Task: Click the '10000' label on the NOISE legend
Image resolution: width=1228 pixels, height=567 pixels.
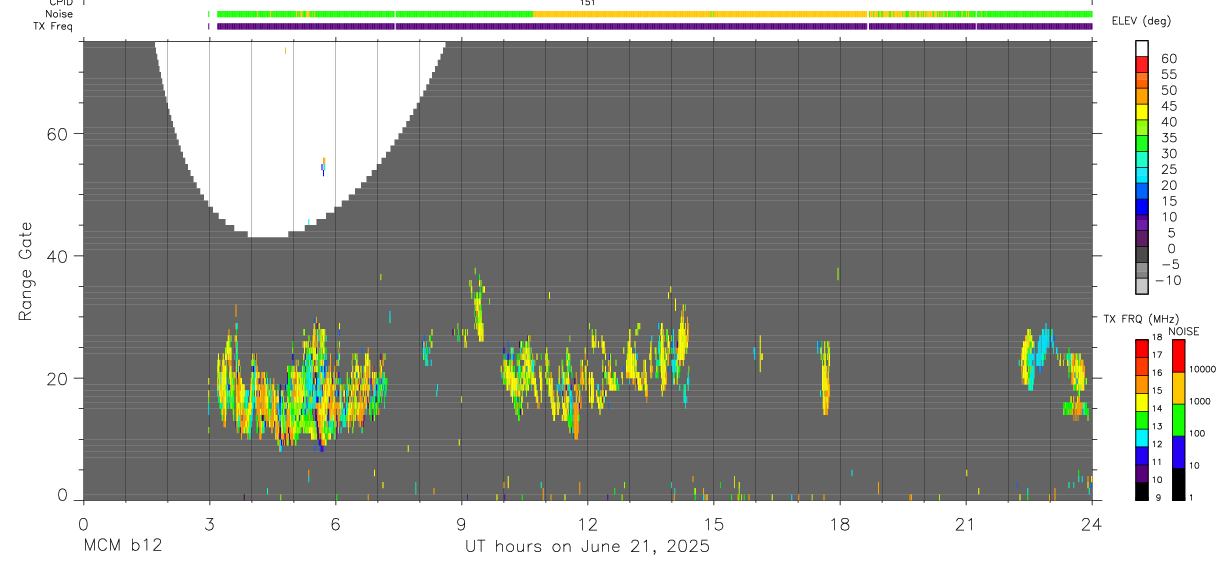Action: [x=1203, y=369]
